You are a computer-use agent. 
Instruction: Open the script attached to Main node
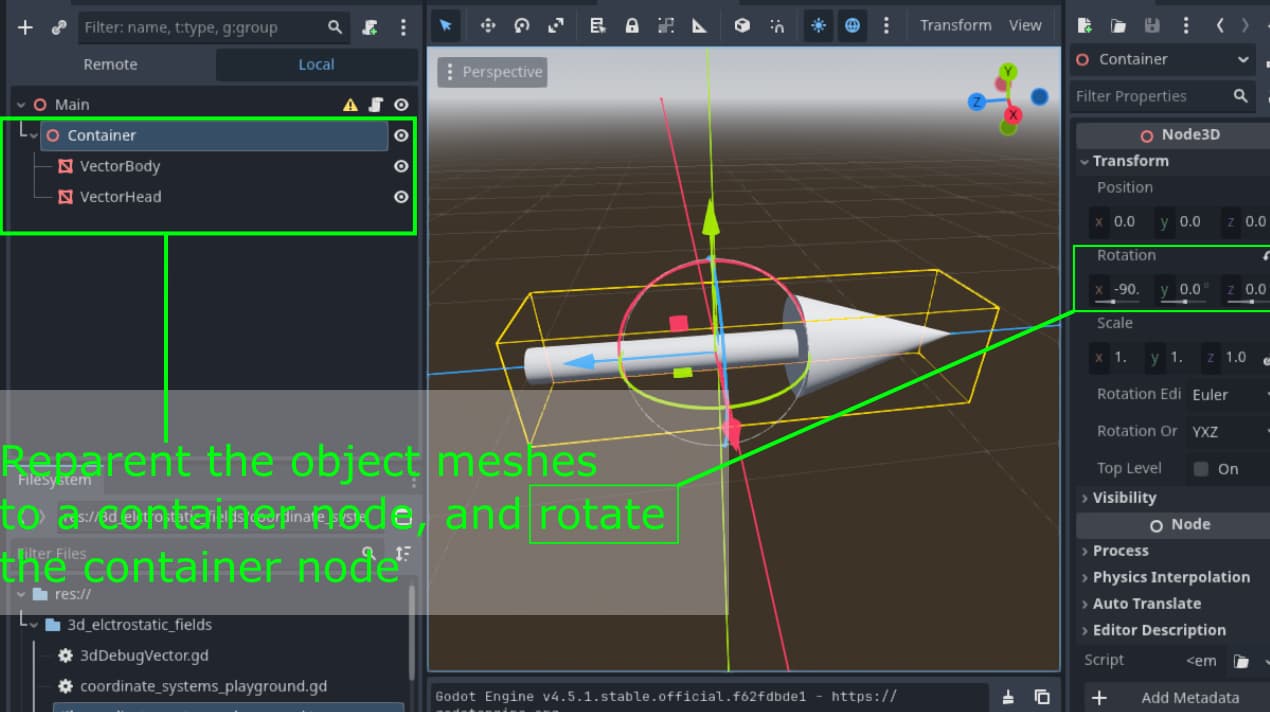click(x=376, y=104)
